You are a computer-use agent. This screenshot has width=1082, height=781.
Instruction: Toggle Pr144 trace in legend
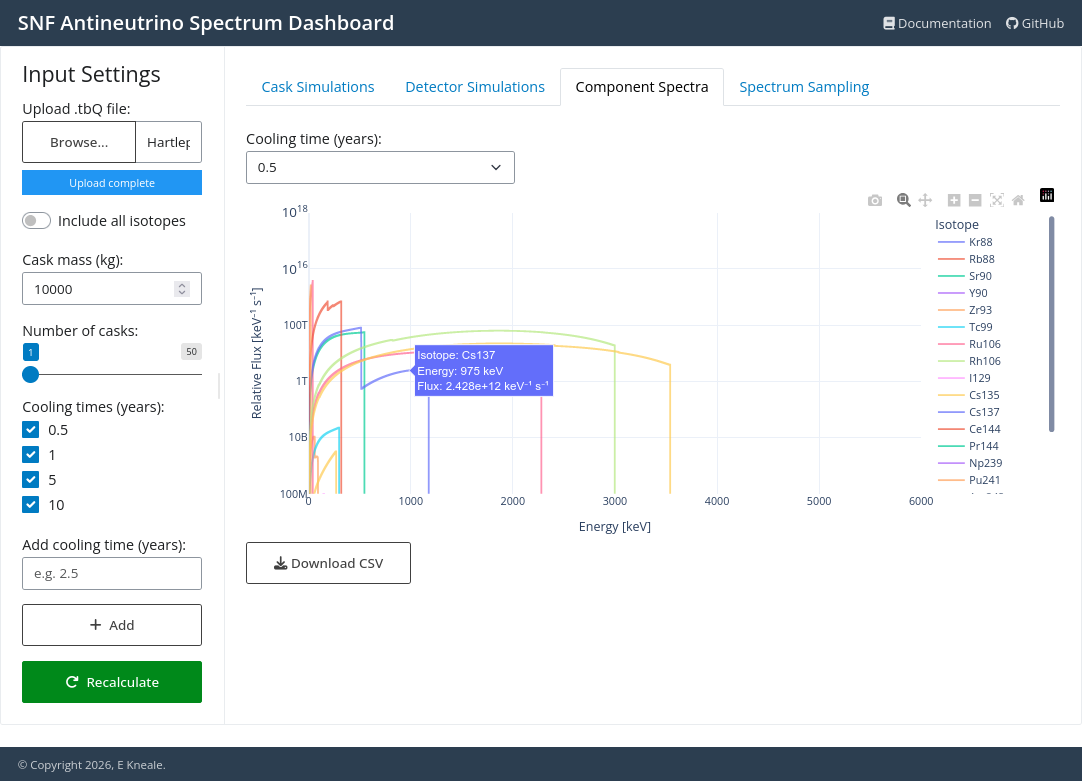coord(967,446)
